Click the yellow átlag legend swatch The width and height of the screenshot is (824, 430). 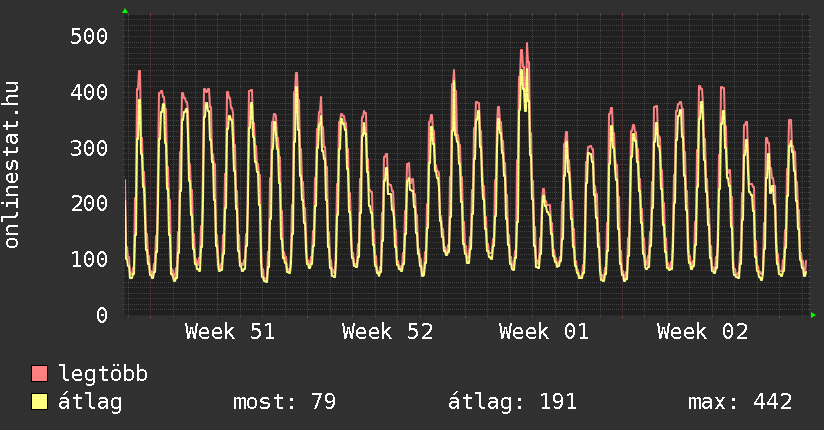[39, 403]
